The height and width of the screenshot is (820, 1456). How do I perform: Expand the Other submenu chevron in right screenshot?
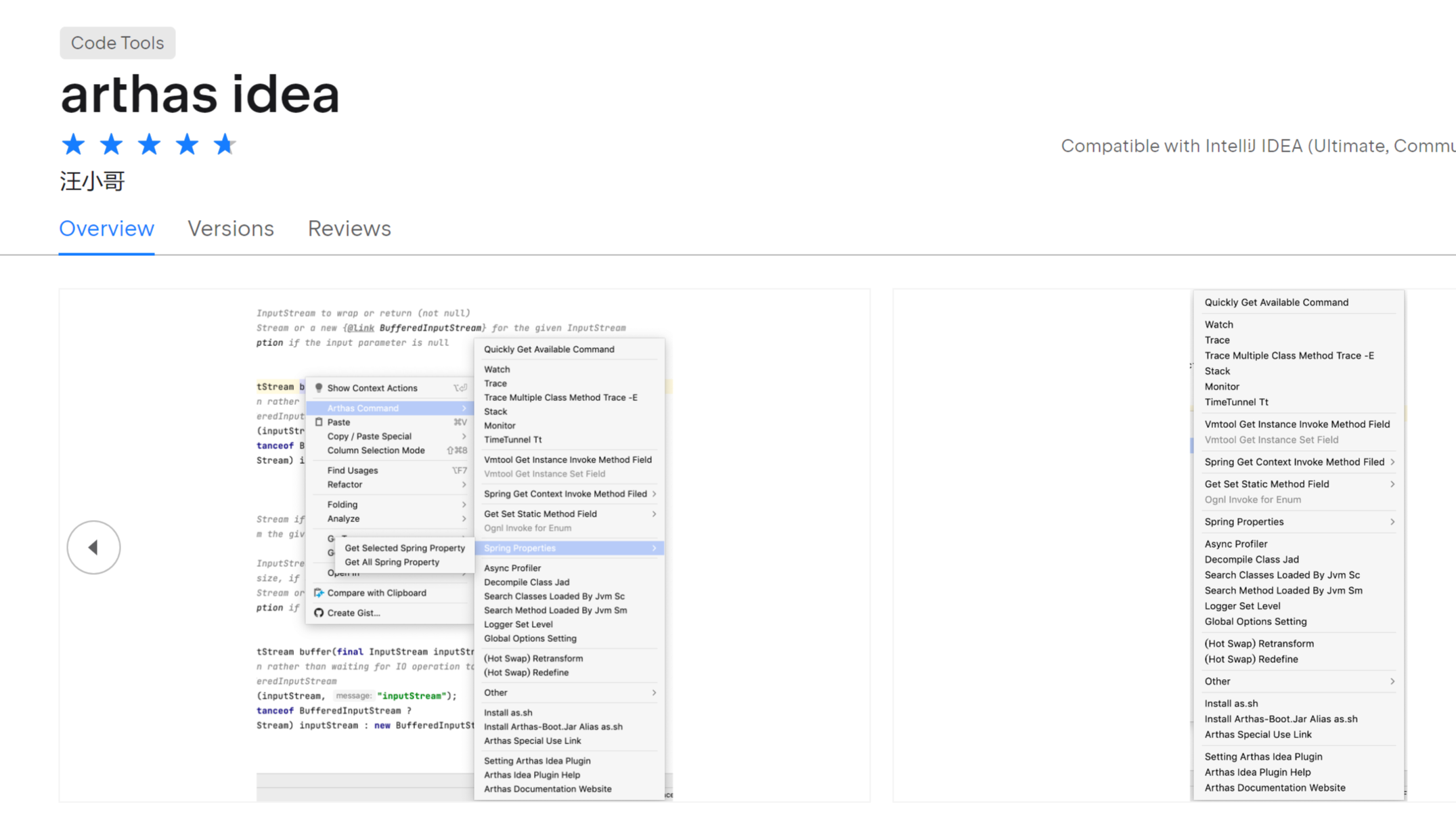pos(1392,681)
